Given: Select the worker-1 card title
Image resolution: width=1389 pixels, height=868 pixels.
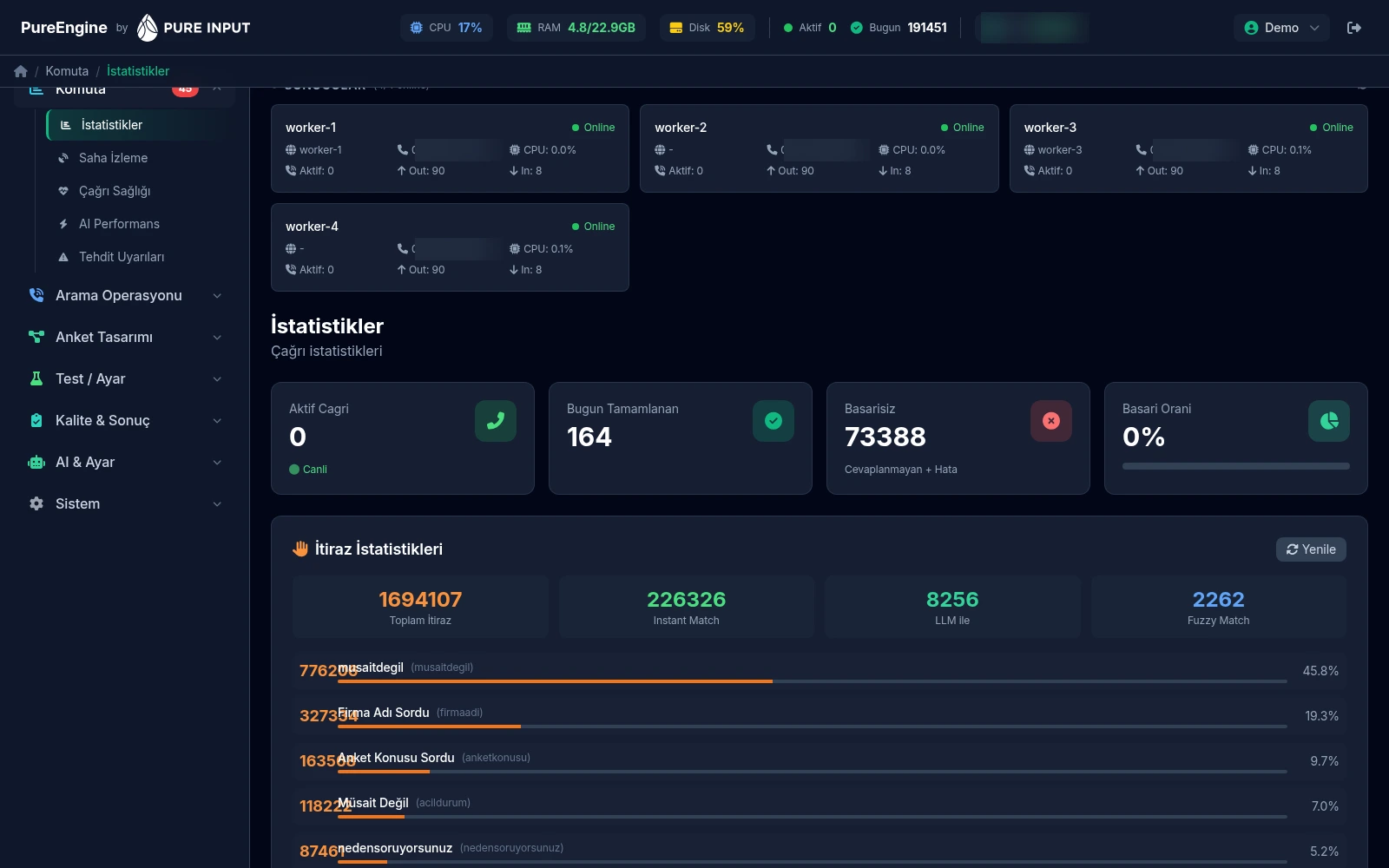Looking at the screenshot, I should pos(311,128).
